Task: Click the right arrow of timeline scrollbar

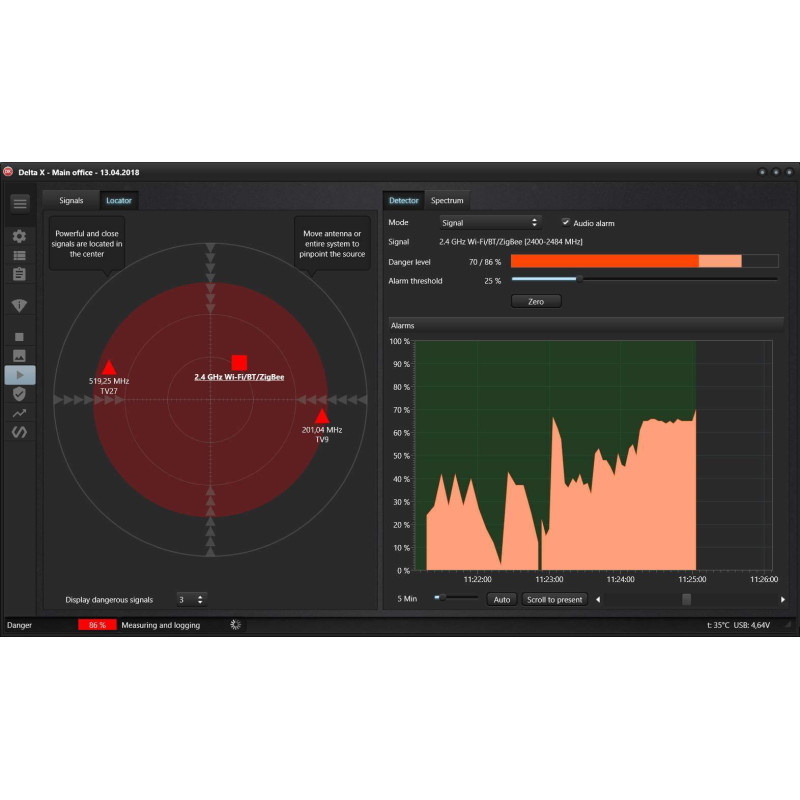Action: [783, 599]
